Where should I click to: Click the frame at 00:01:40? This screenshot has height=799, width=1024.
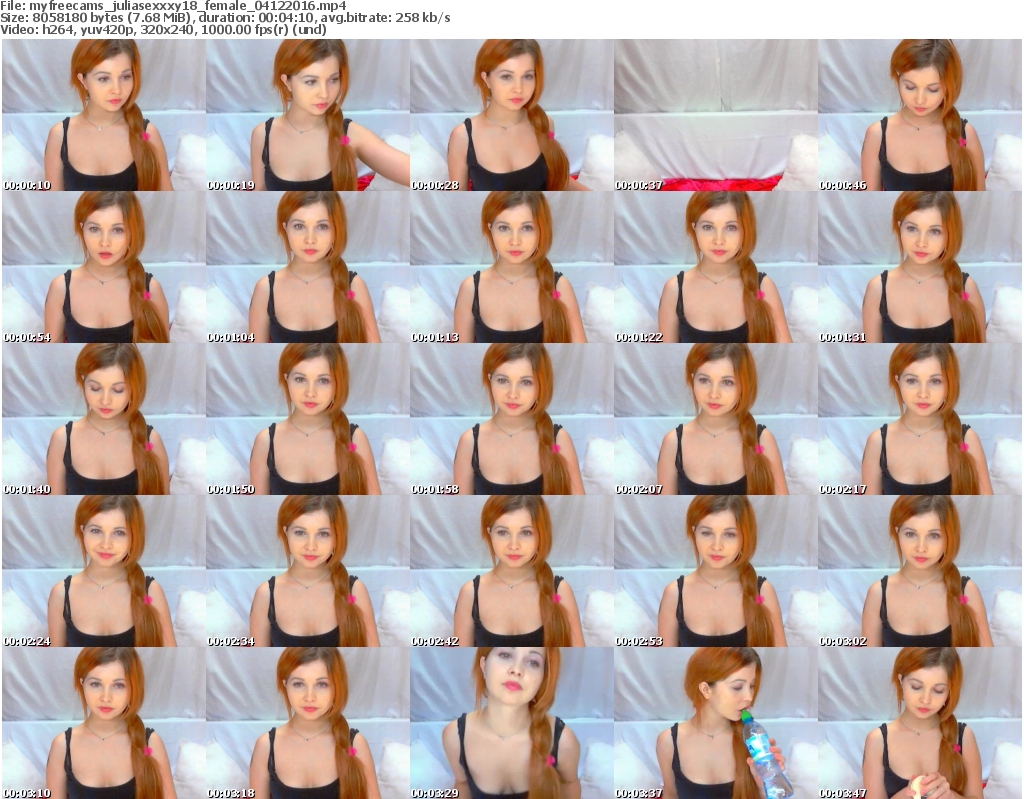pos(103,419)
